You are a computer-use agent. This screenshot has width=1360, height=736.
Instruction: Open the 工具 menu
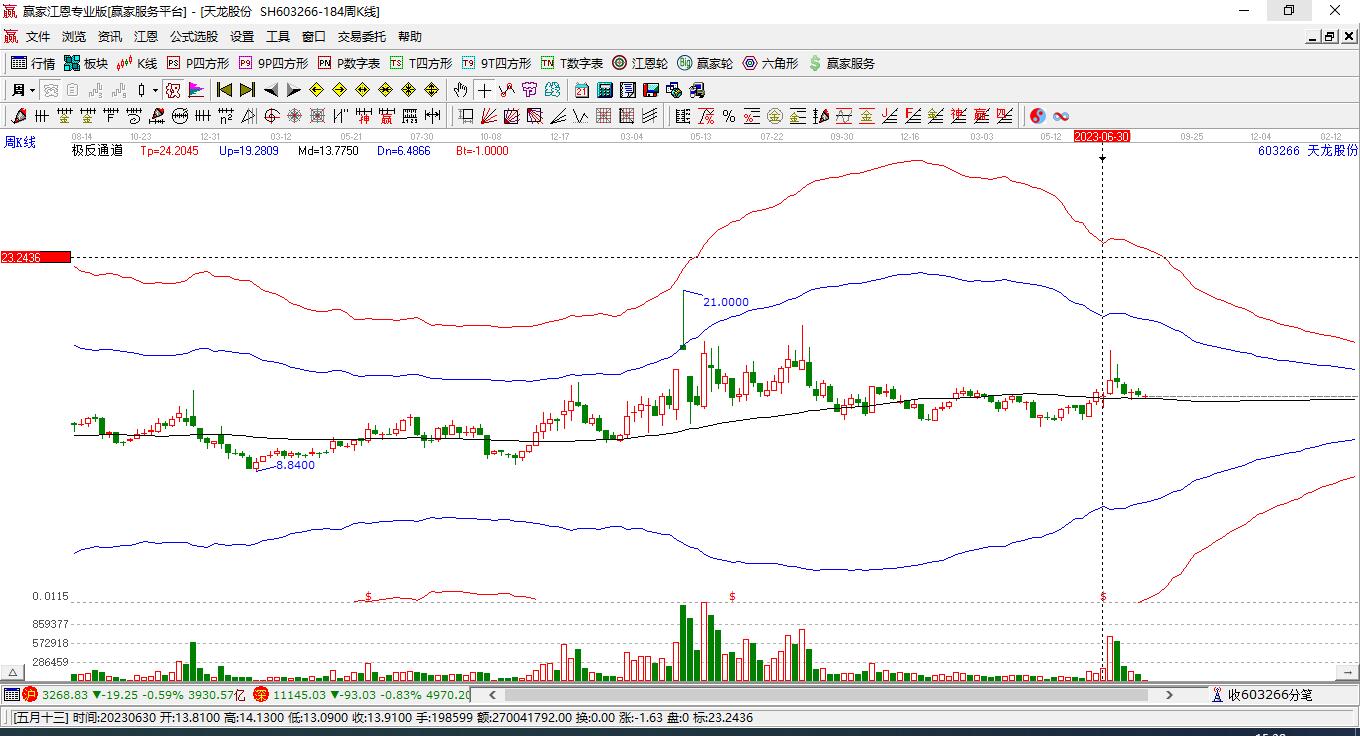pyautogui.click(x=278, y=37)
